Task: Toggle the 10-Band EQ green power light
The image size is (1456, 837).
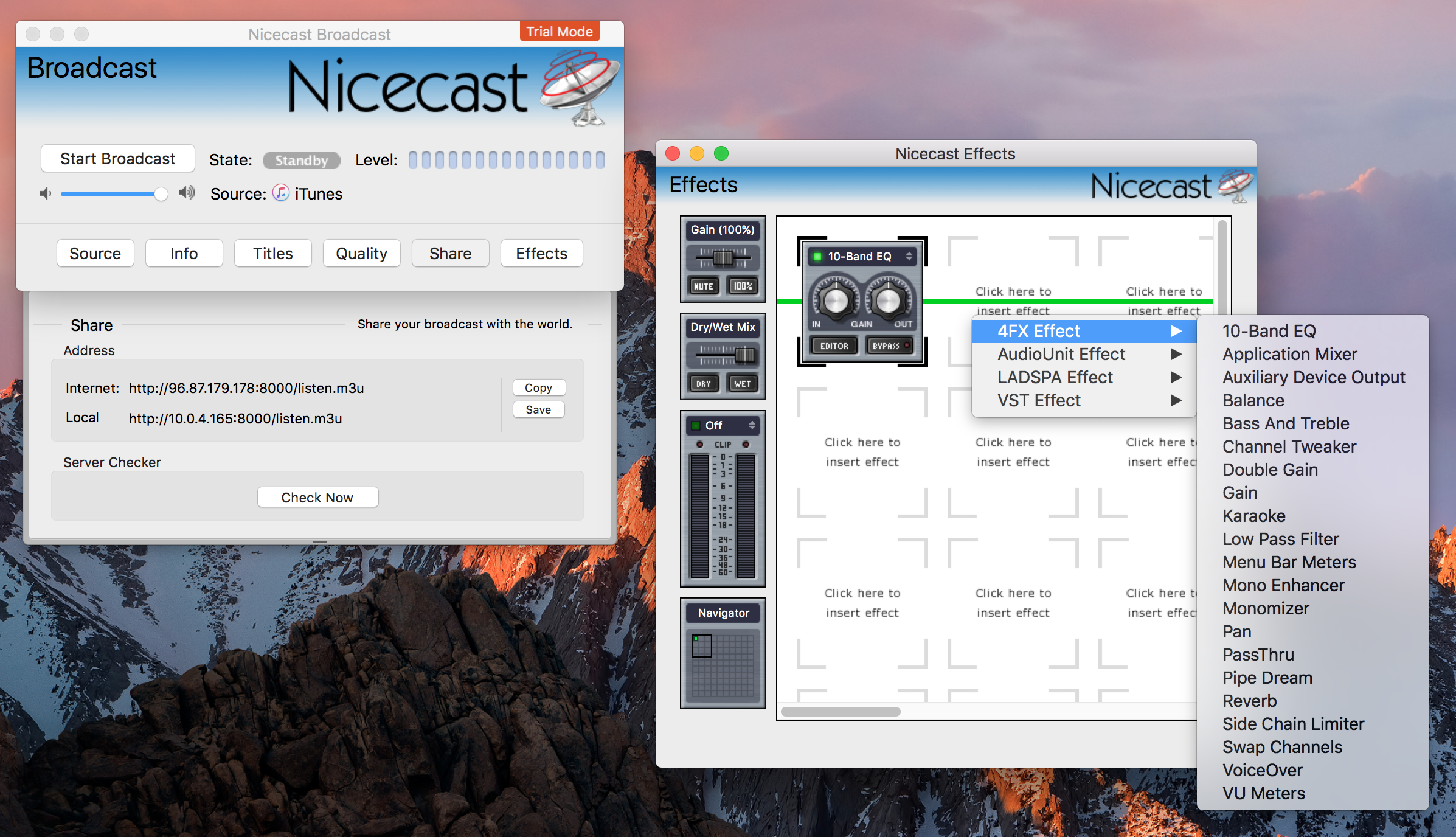Action: [x=817, y=257]
